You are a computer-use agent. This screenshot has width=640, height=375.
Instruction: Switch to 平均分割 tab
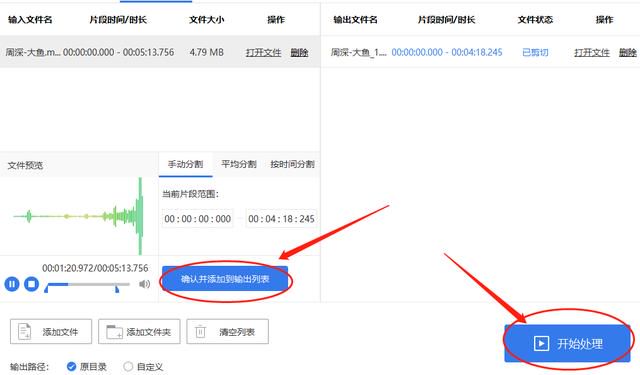(239, 164)
